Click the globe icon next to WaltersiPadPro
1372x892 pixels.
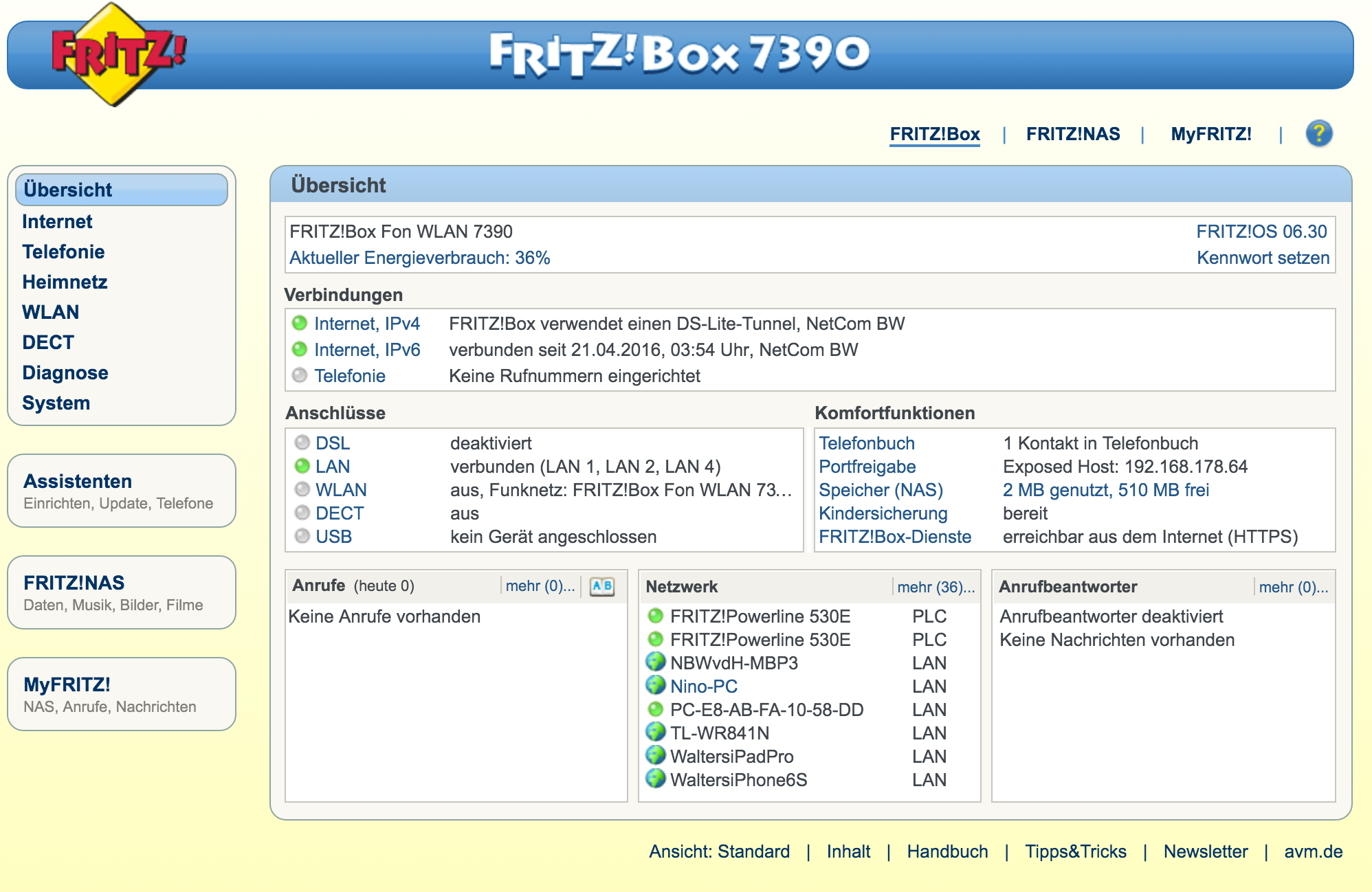pyautogui.click(x=656, y=755)
